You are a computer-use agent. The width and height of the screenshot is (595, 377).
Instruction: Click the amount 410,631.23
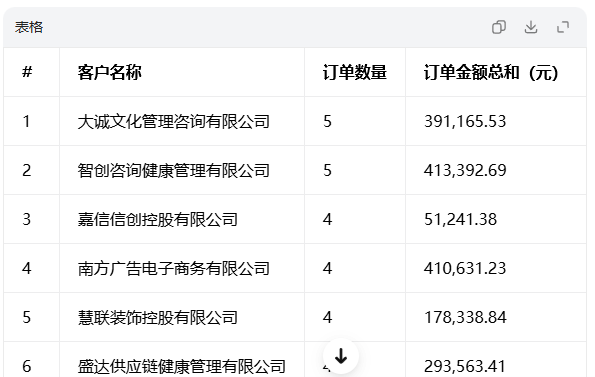point(465,268)
